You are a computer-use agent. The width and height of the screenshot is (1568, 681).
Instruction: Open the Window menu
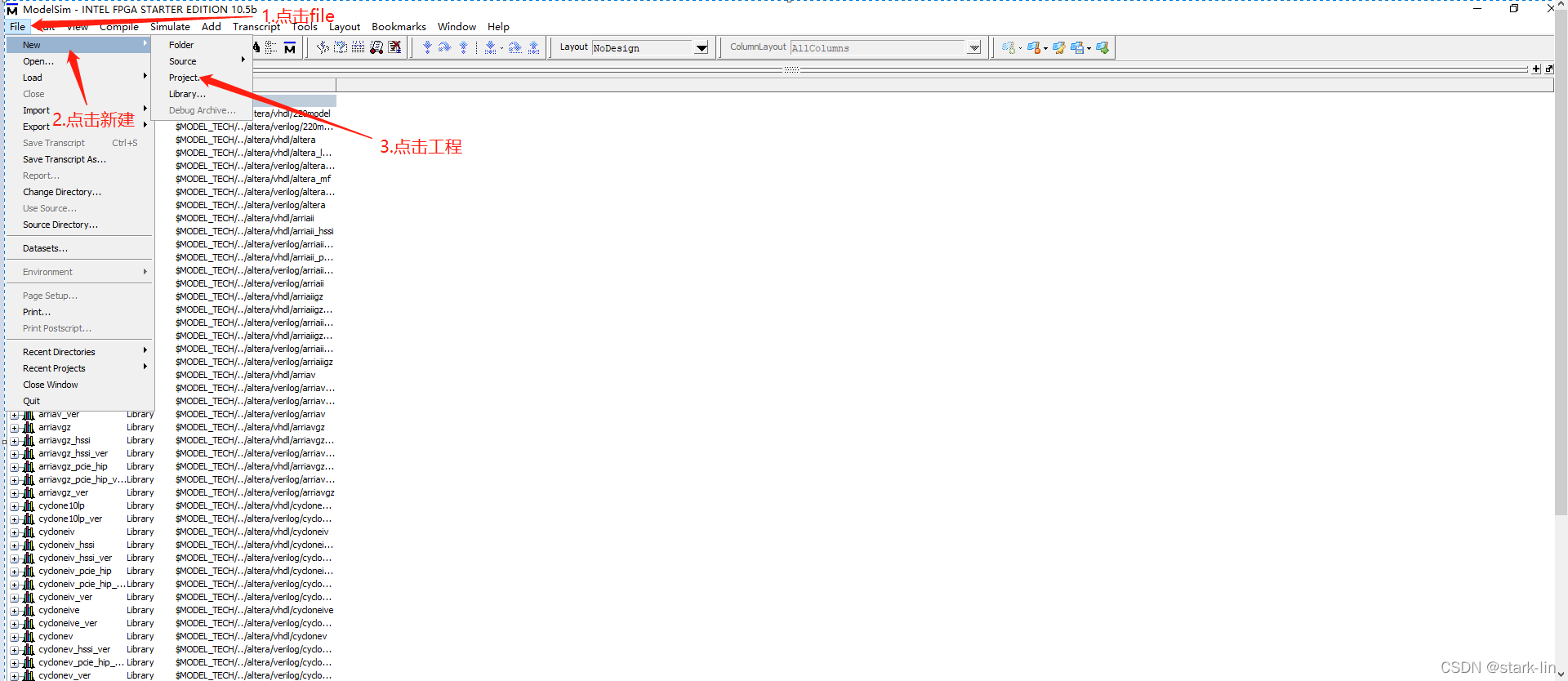pyautogui.click(x=457, y=27)
